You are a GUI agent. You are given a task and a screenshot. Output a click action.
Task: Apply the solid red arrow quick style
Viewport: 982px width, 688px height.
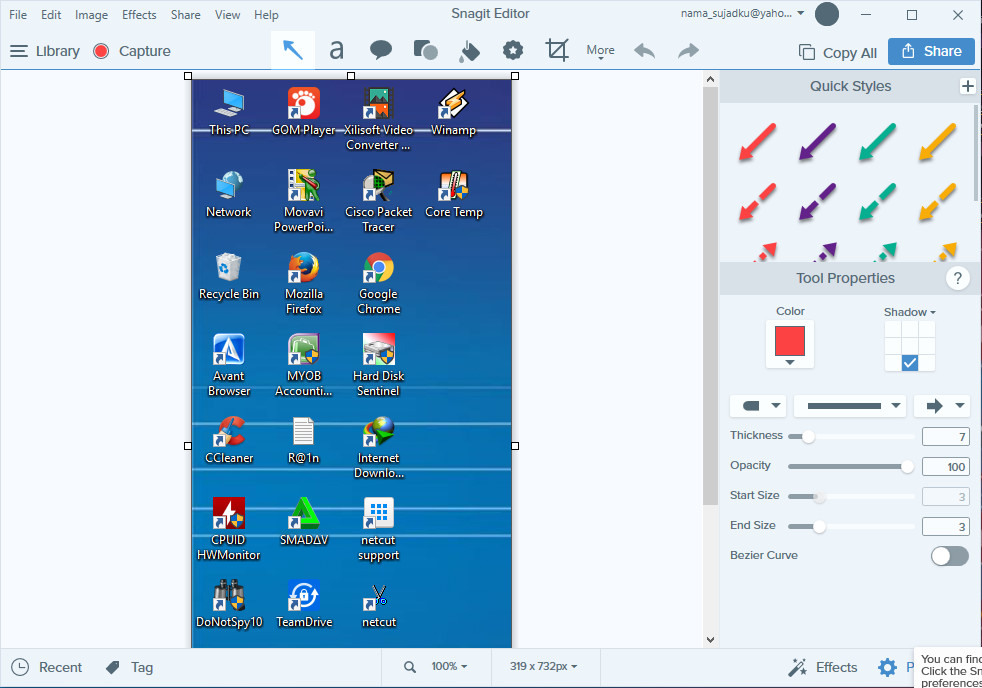(x=758, y=142)
